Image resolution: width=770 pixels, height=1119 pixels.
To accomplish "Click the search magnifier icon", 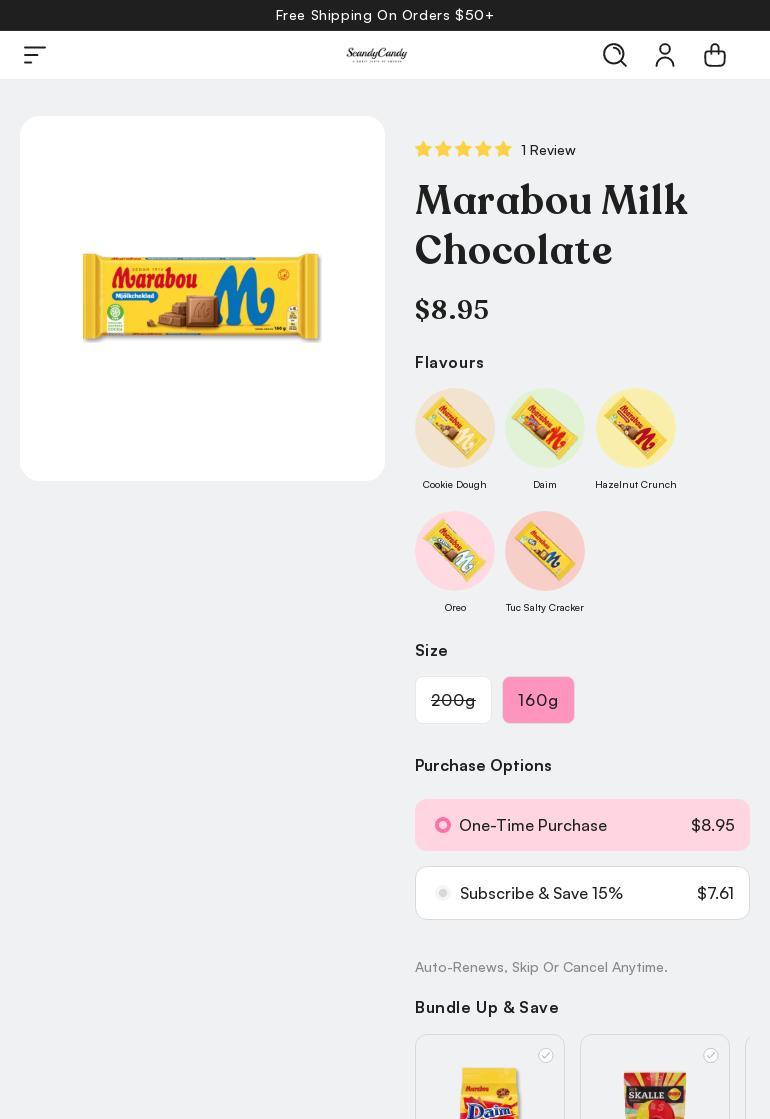I will click(x=615, y=55).
